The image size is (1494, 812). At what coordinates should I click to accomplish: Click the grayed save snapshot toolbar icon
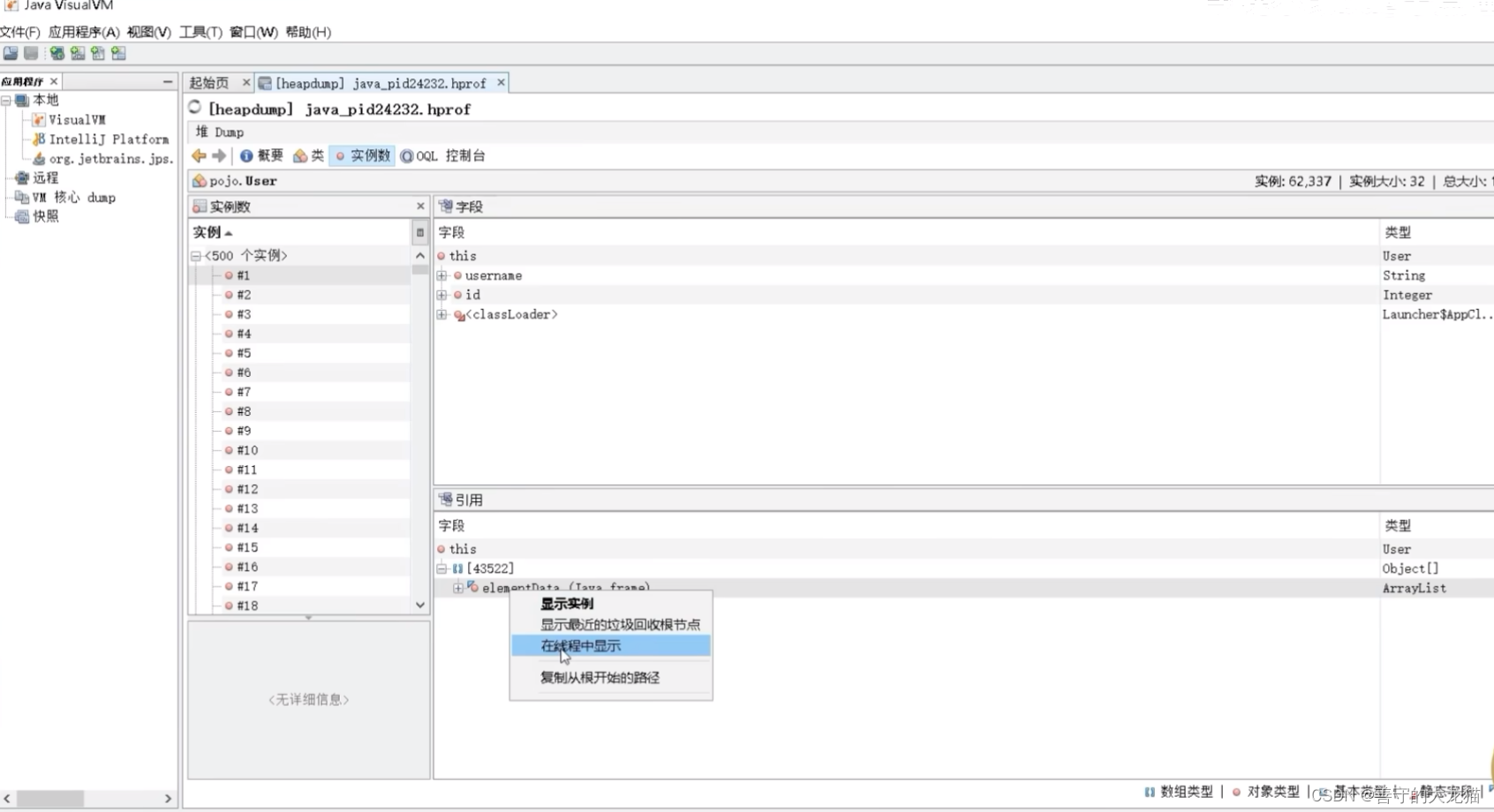(x=31, y=54)
